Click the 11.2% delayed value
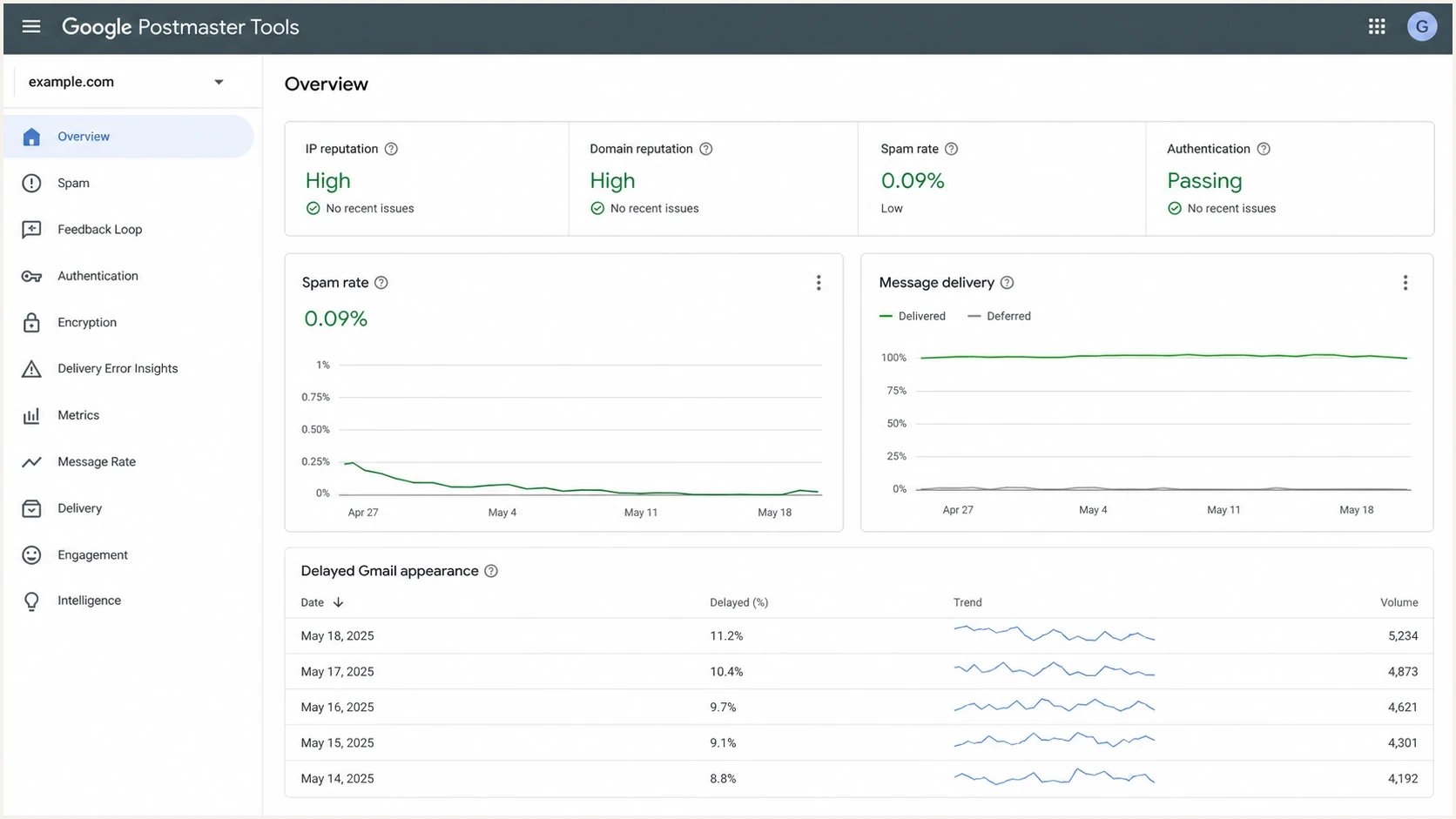Viewport: 1456px width, 819px height. [x=726, y=636]
